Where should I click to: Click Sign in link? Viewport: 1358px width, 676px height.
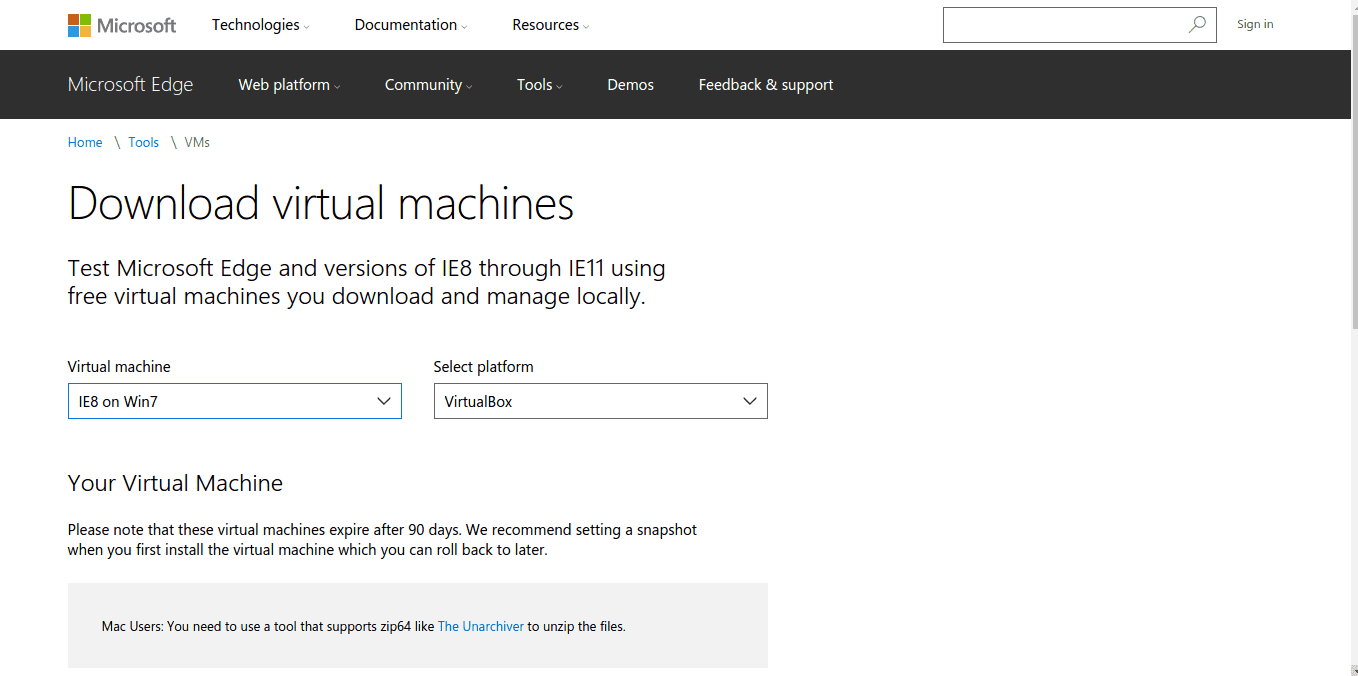[1254, 24]
